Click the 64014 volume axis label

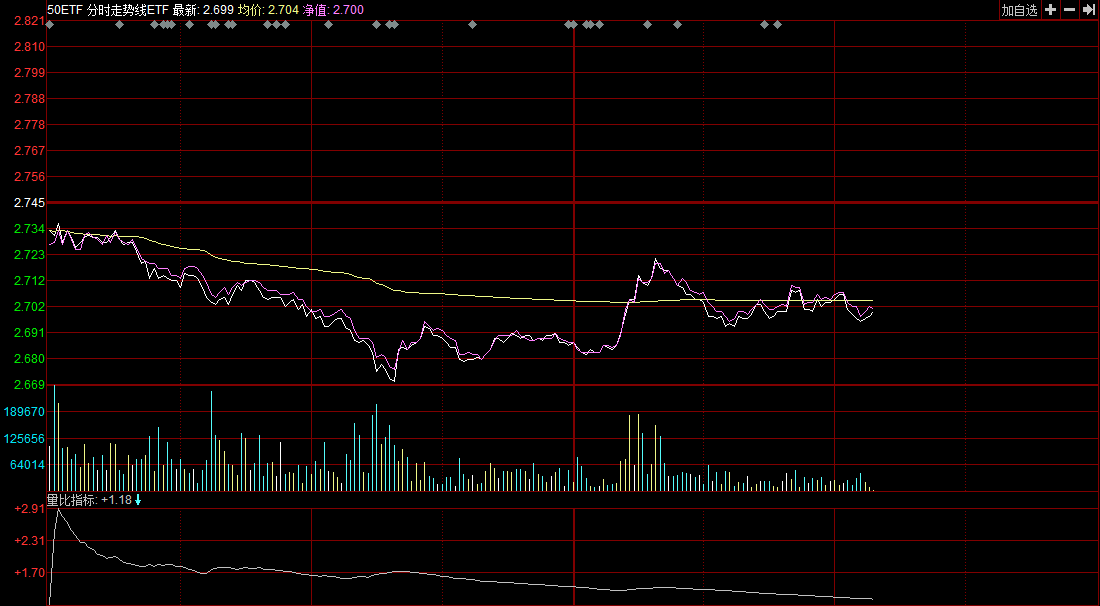[27, 464]
